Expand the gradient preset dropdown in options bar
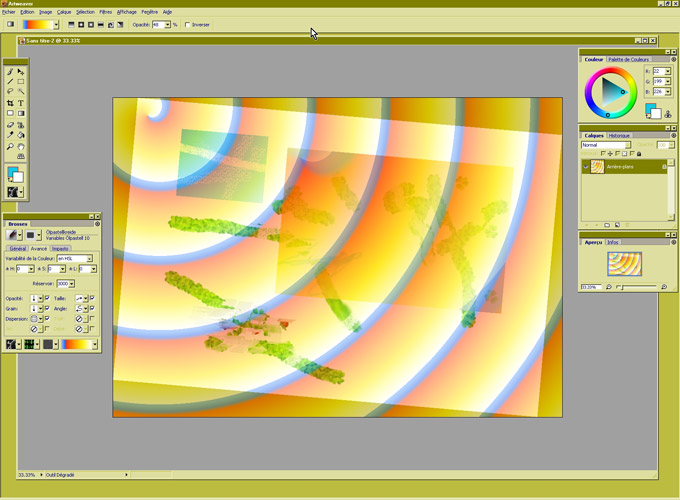 pyautogui.click(x=56, y=25)
